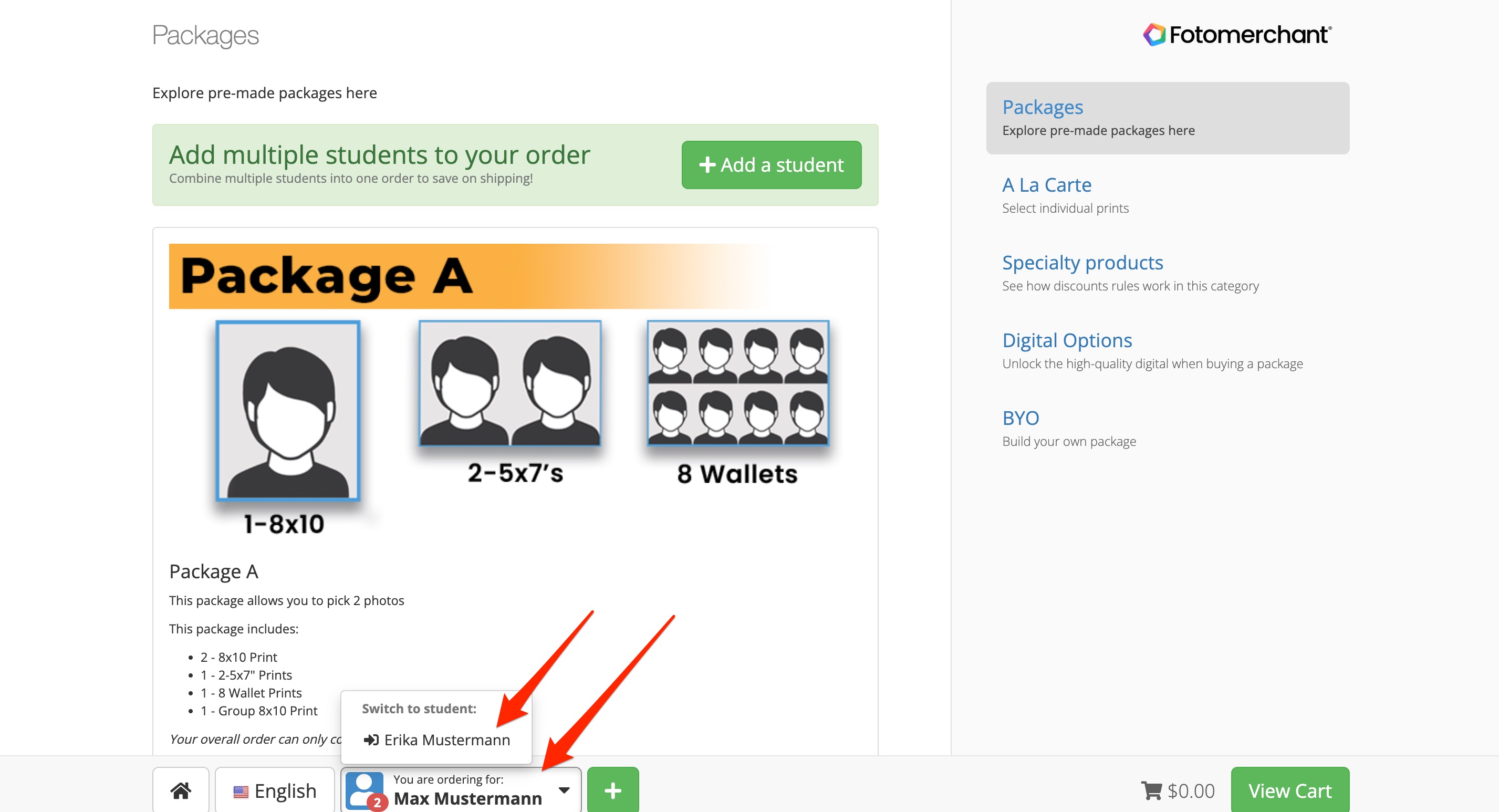The height and width of the screenshot is (812, 1499).
Task: Open the BYO build your own package category
Action: tap(1167, 429)
